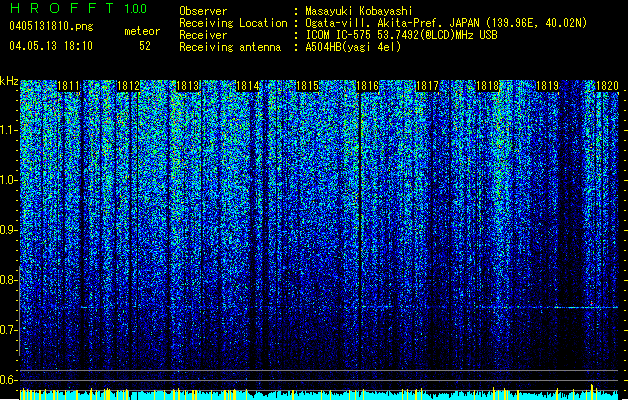
Task: Click the 0.9 kHz axis tick label
Action: pos(9,230)
